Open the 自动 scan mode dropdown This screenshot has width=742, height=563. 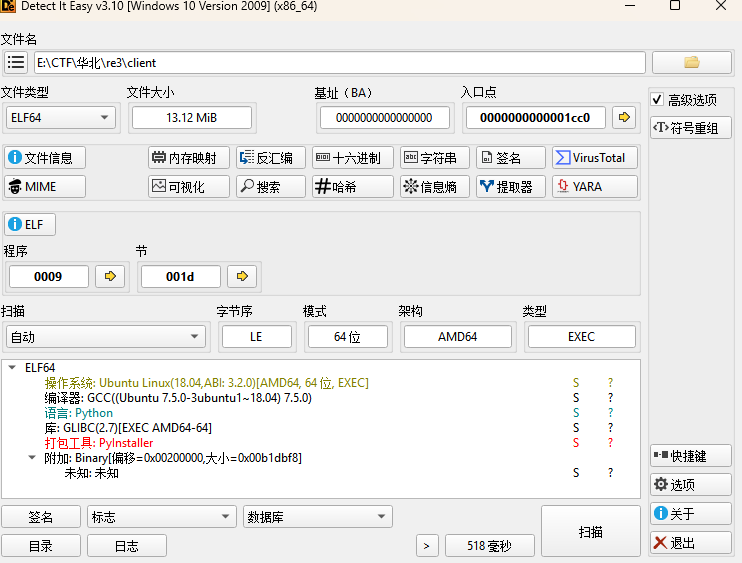click(x=106, y=337)
